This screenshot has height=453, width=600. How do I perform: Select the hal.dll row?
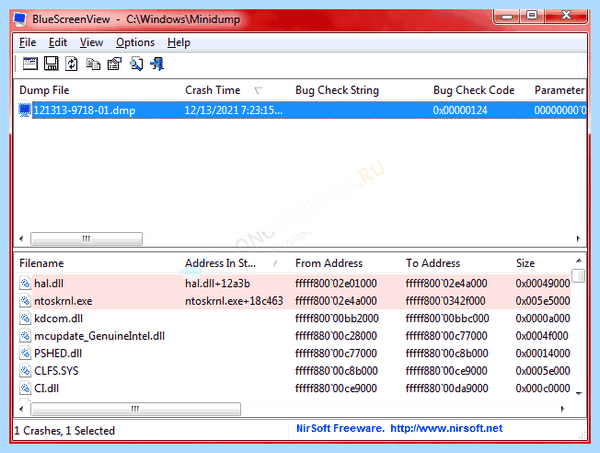(x=295, y=284)
